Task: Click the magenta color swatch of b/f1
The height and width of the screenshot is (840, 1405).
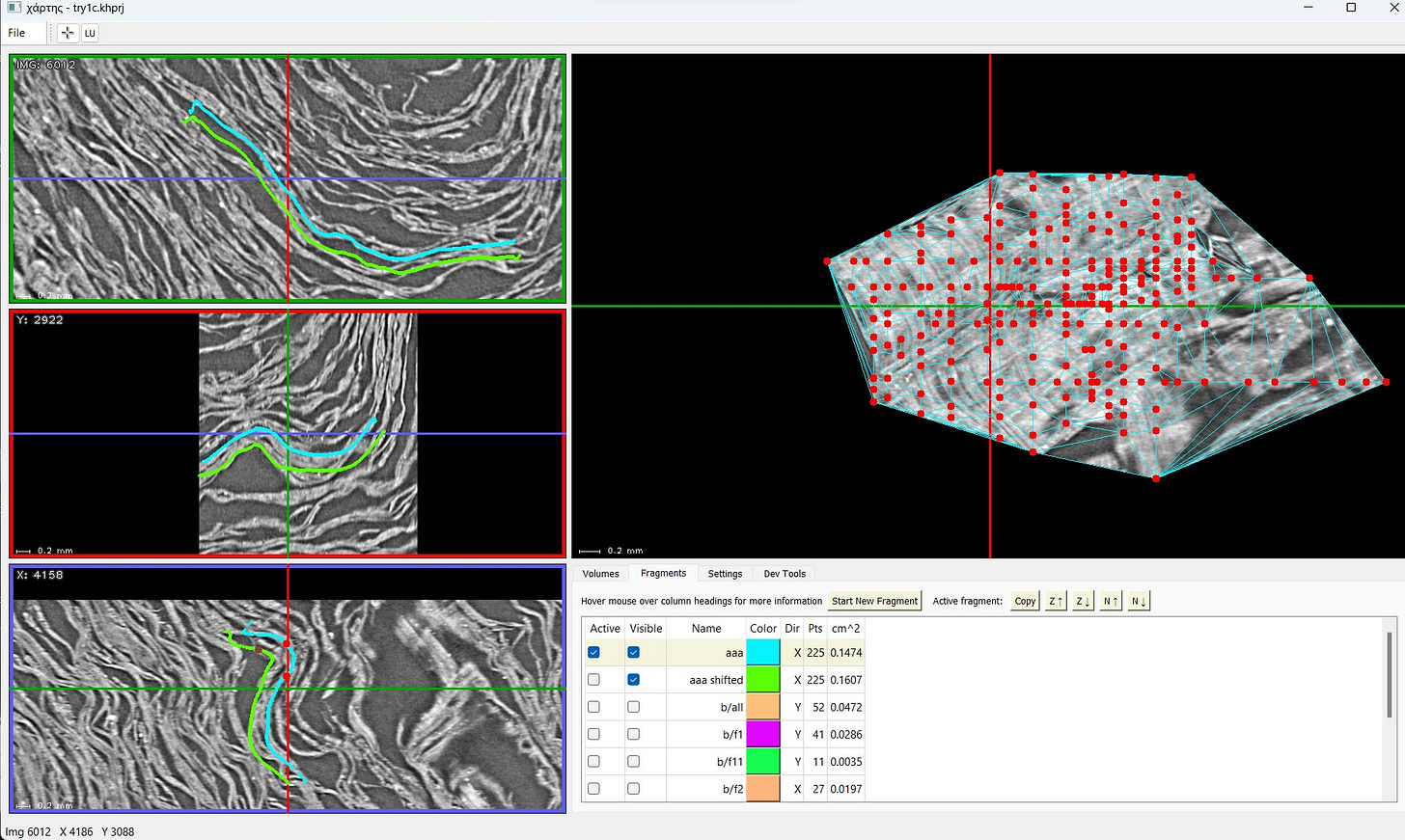Action: pos(762,734)
